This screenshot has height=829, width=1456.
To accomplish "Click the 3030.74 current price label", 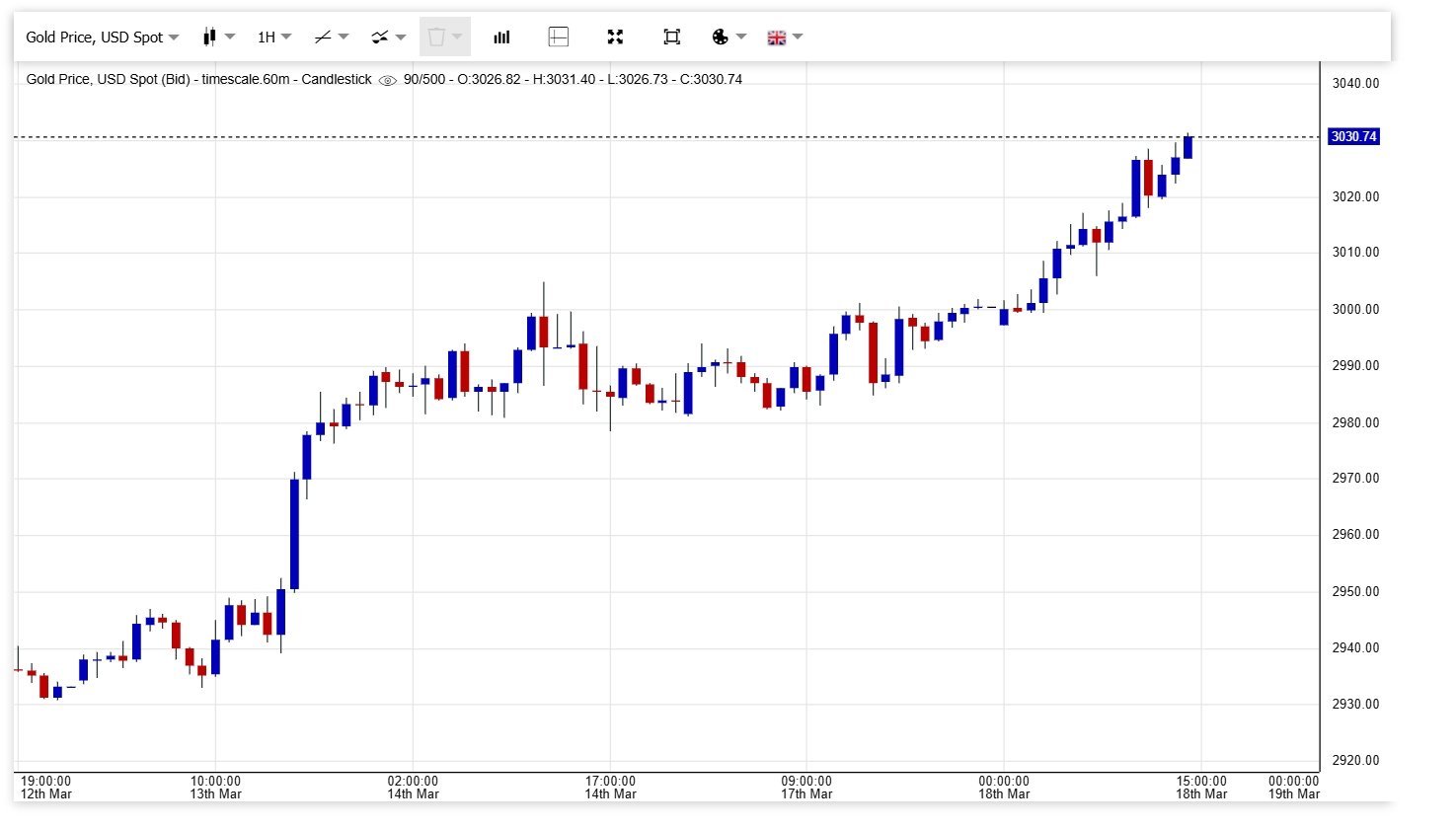I will tap(1352, 137).
